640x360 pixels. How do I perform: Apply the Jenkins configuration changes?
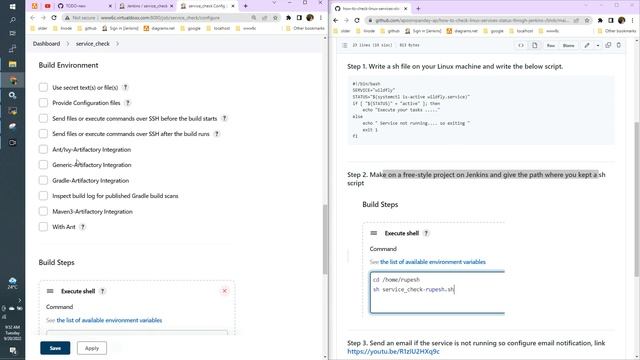92,348
